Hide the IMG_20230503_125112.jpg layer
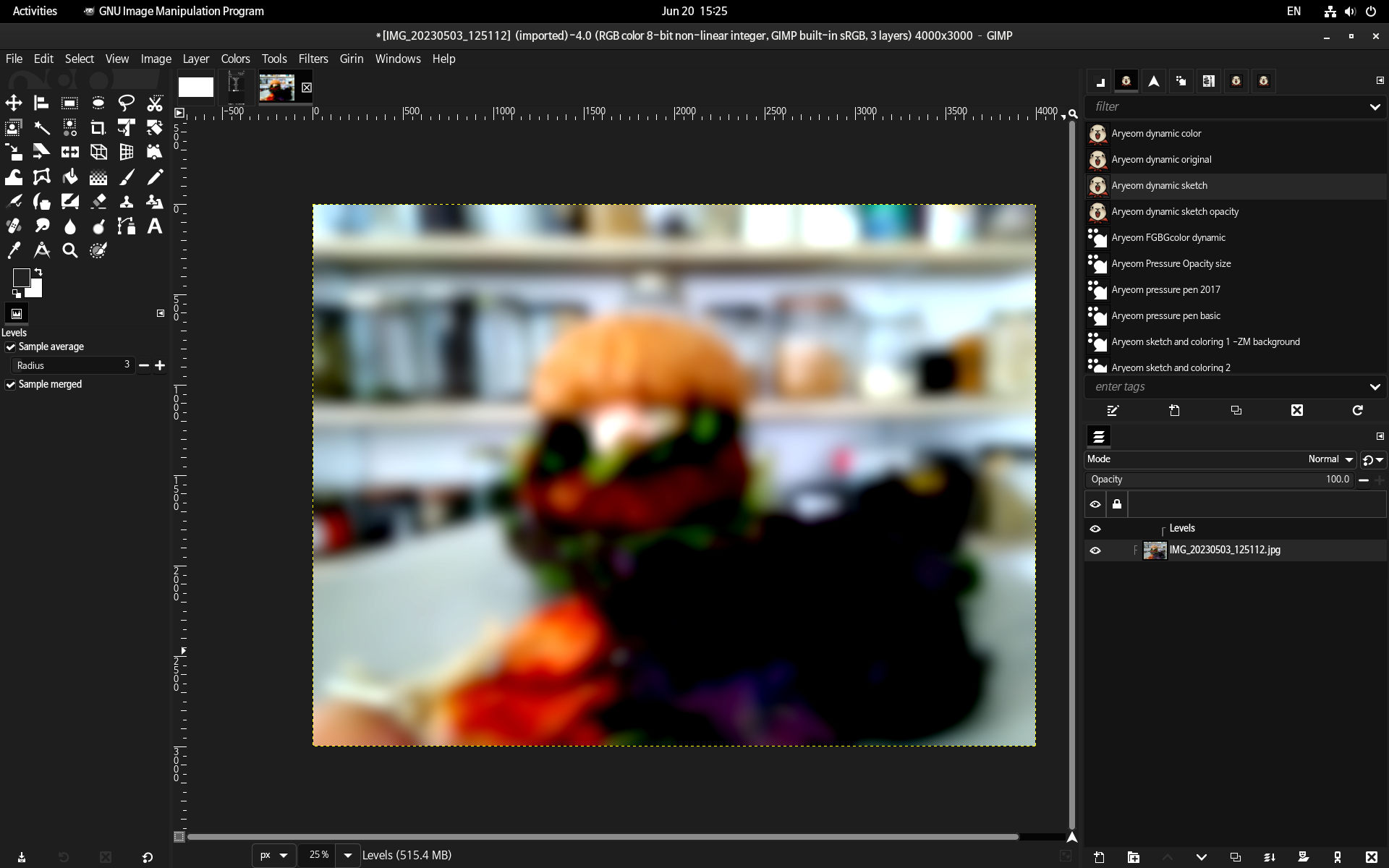 tap(1095, 550)
